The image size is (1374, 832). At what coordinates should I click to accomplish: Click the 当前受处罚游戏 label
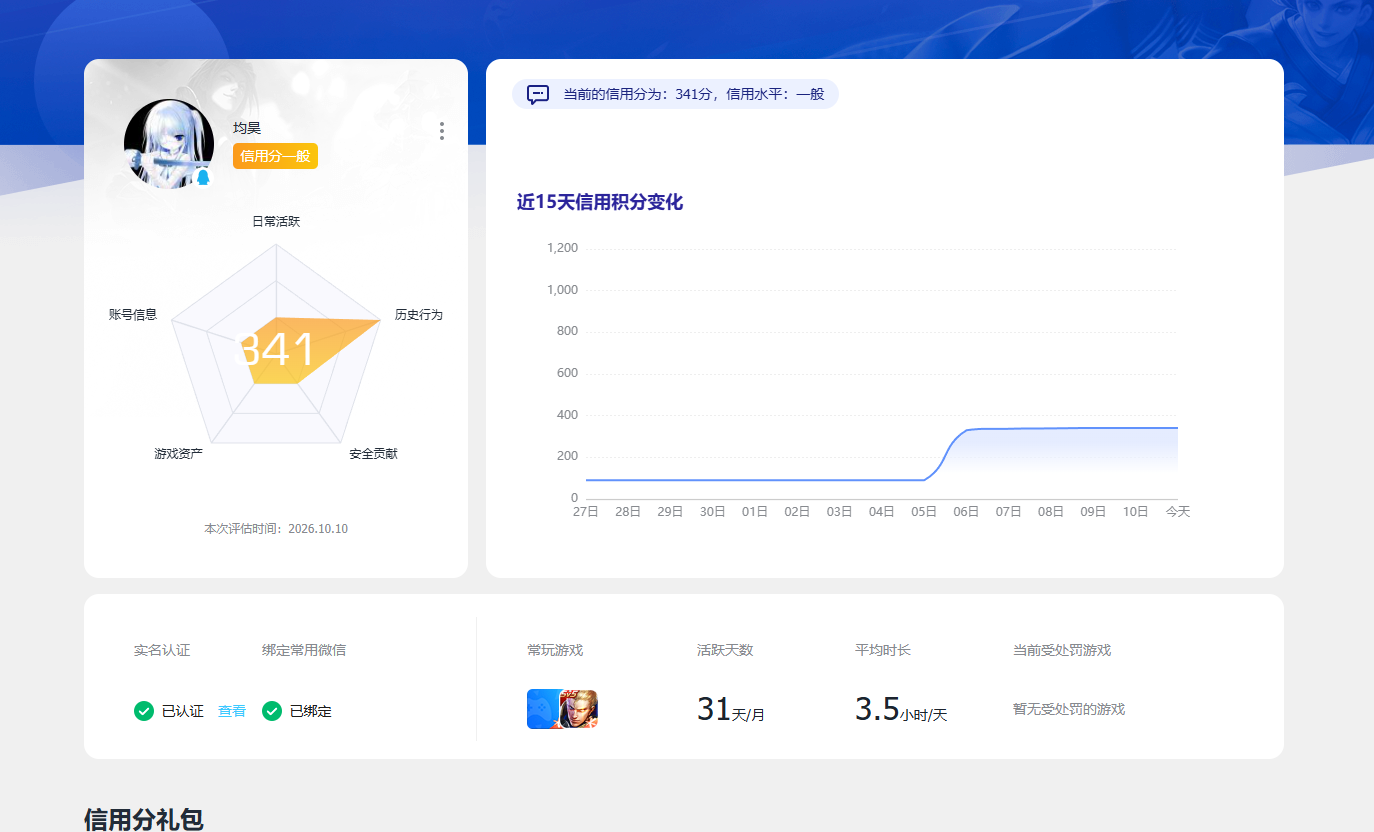[x=1062, y=650]
